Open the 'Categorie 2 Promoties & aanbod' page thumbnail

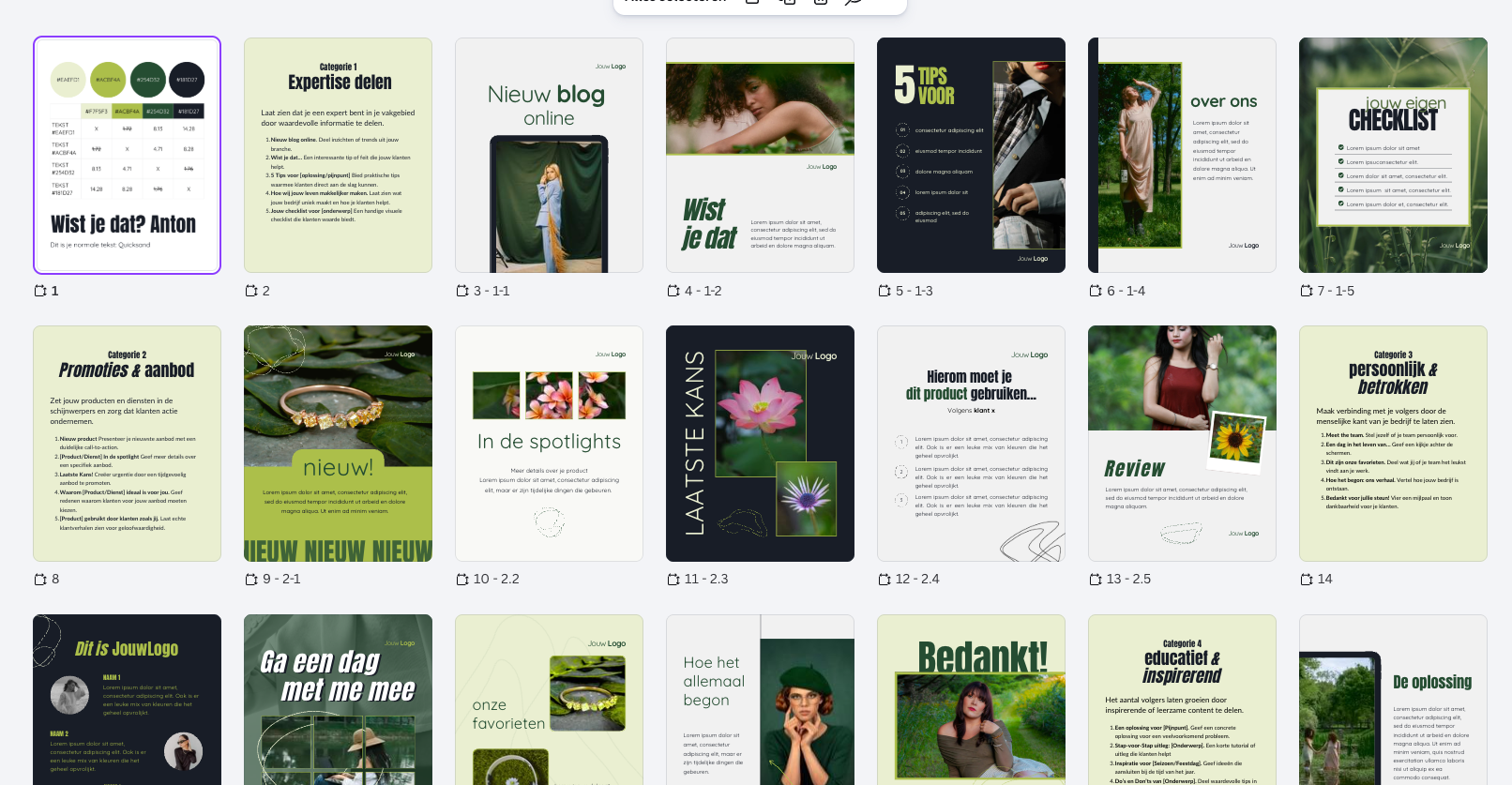(127, 444)
